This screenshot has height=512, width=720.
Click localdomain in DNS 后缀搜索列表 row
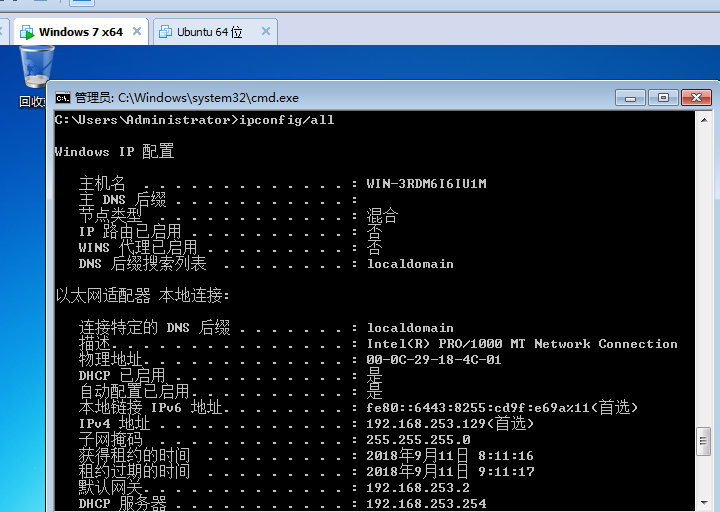click(x=410, y=264)
